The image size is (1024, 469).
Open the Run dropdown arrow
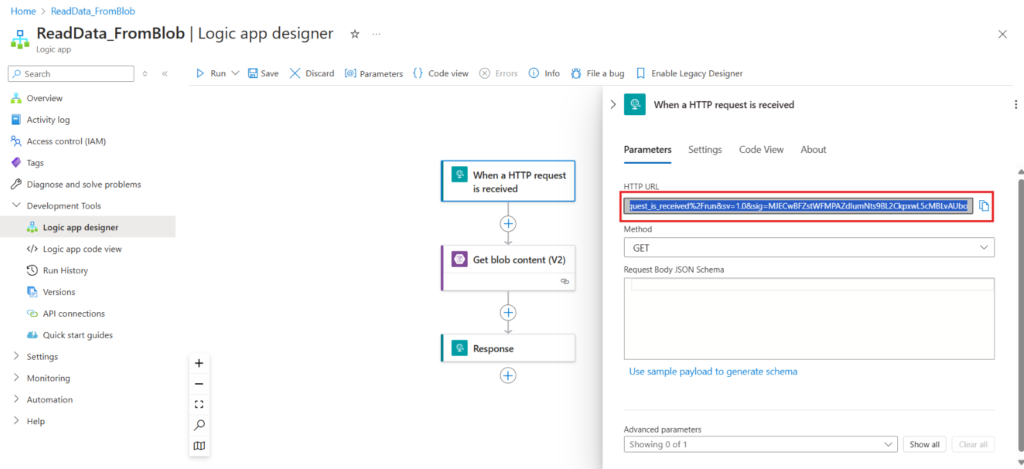[235, 73]
